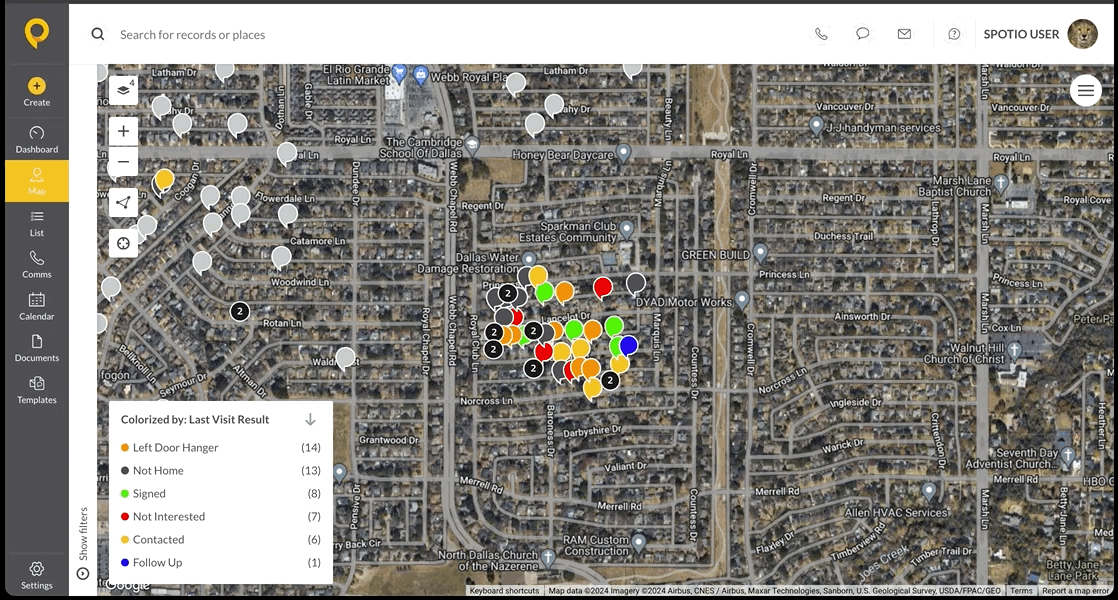This screenshot has height=600, width=1118.
Task: Select Contacted legend row
Action: pyautogui.click(x=221, y=539)
